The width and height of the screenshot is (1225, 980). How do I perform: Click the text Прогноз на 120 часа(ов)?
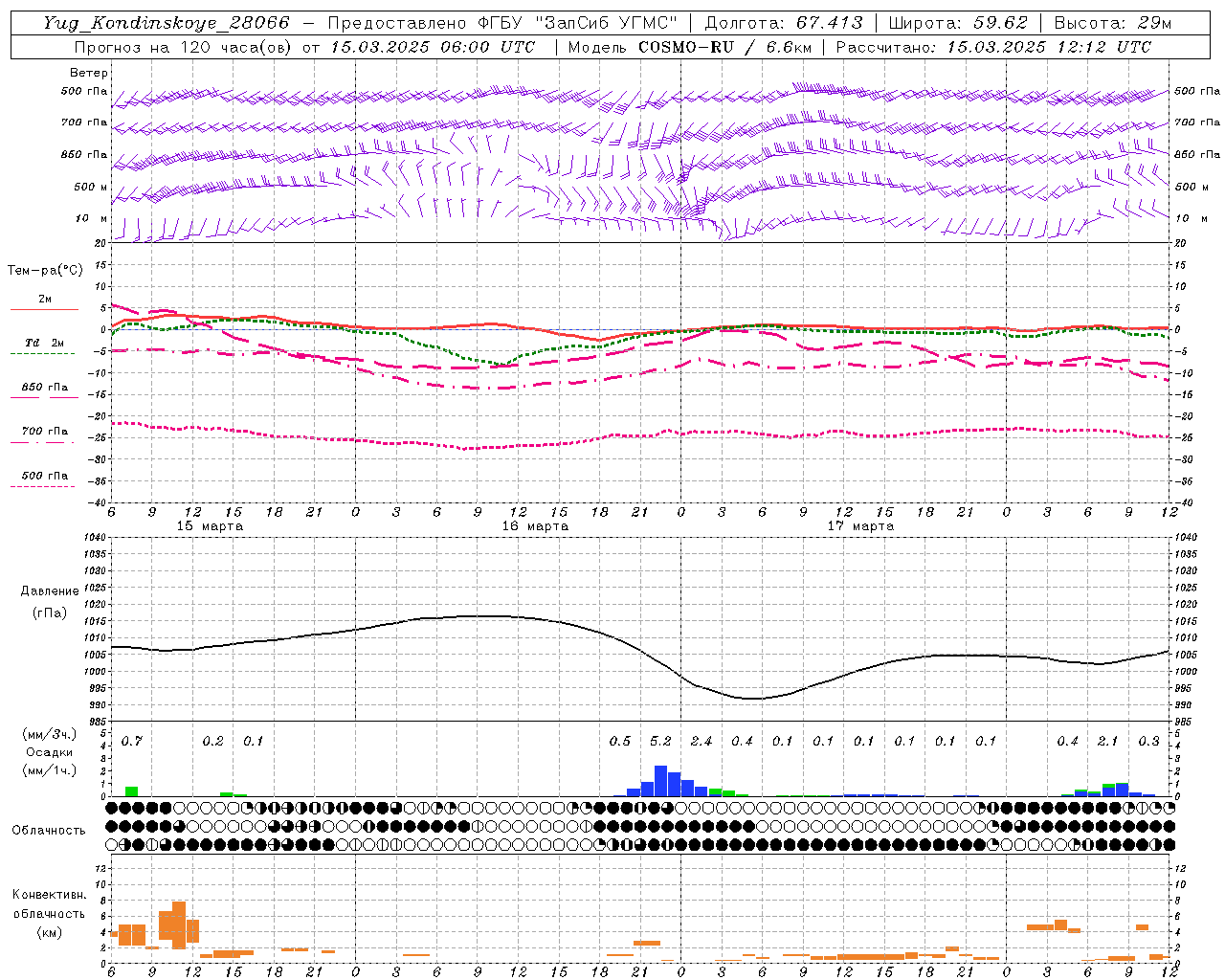[x=184, y=47]
